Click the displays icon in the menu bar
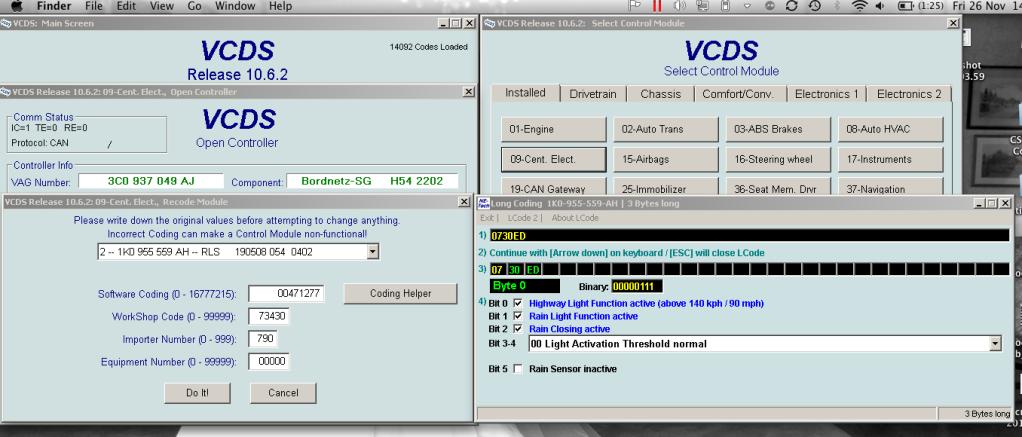 click(x=702, y=6)
